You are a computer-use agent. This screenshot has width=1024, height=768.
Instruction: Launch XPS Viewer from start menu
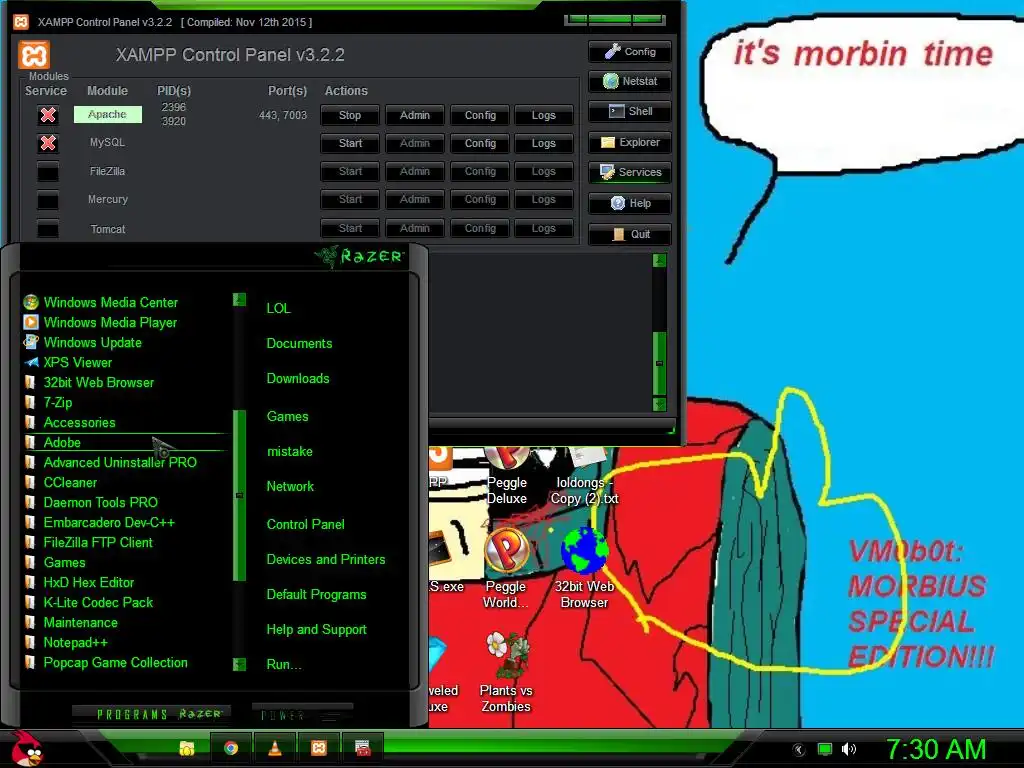pos(77,362)
